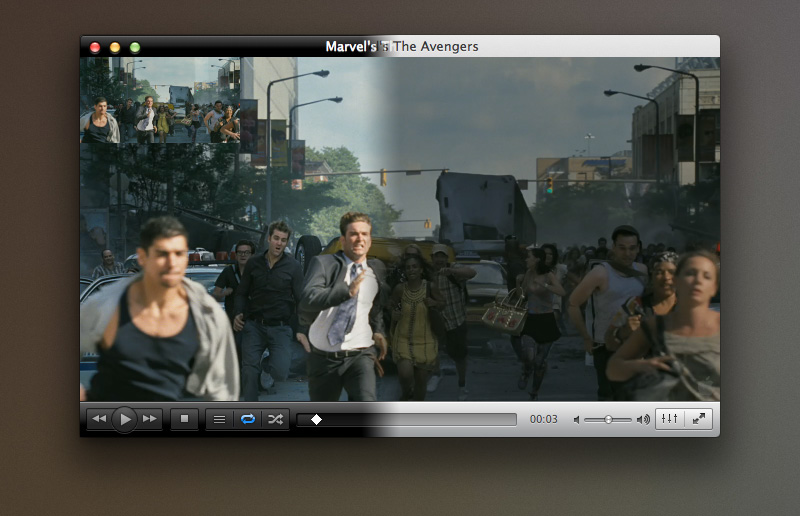
Task: Open the audio equalizer effects panel
Action: tap(670, 419)
